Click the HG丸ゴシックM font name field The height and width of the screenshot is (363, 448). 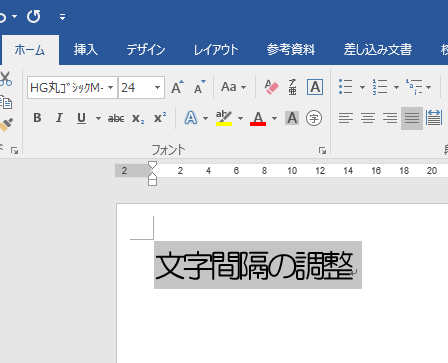coord(67,88)
